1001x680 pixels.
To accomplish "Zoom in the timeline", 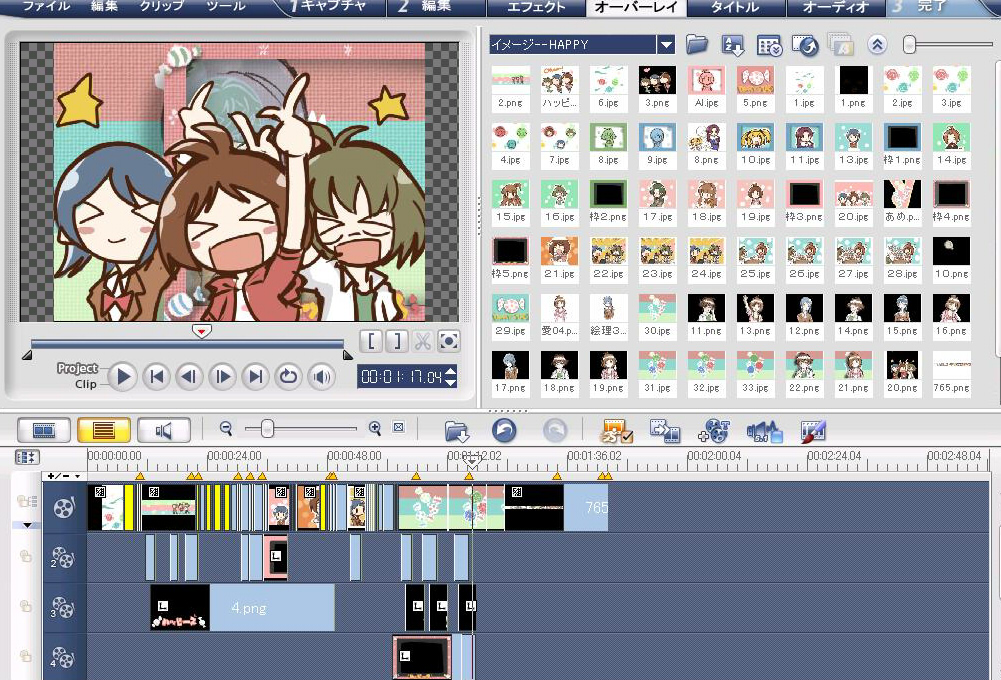I will tap(375, 428).
